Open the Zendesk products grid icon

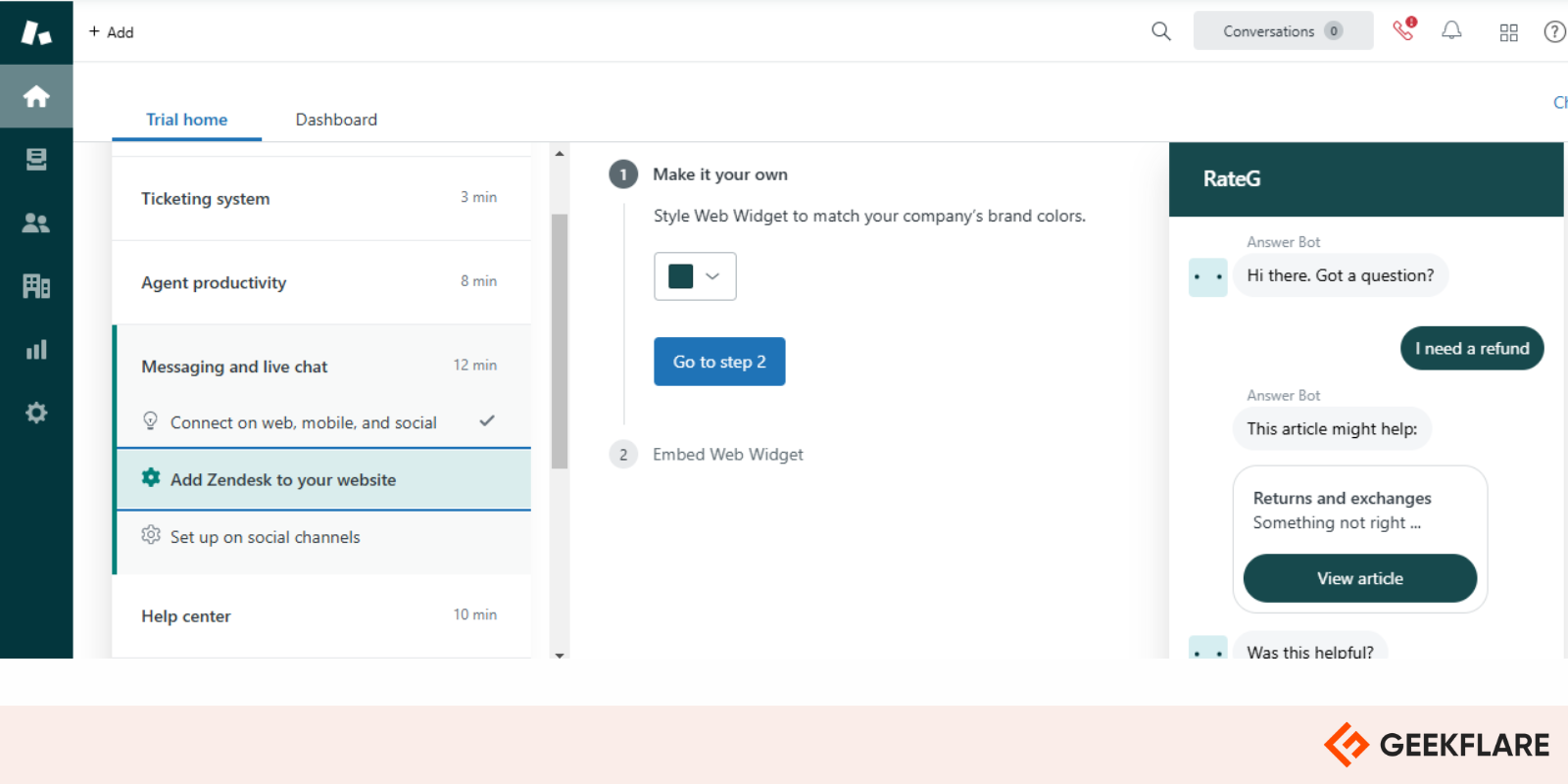pyautogui.click(x=1509, y=32)
